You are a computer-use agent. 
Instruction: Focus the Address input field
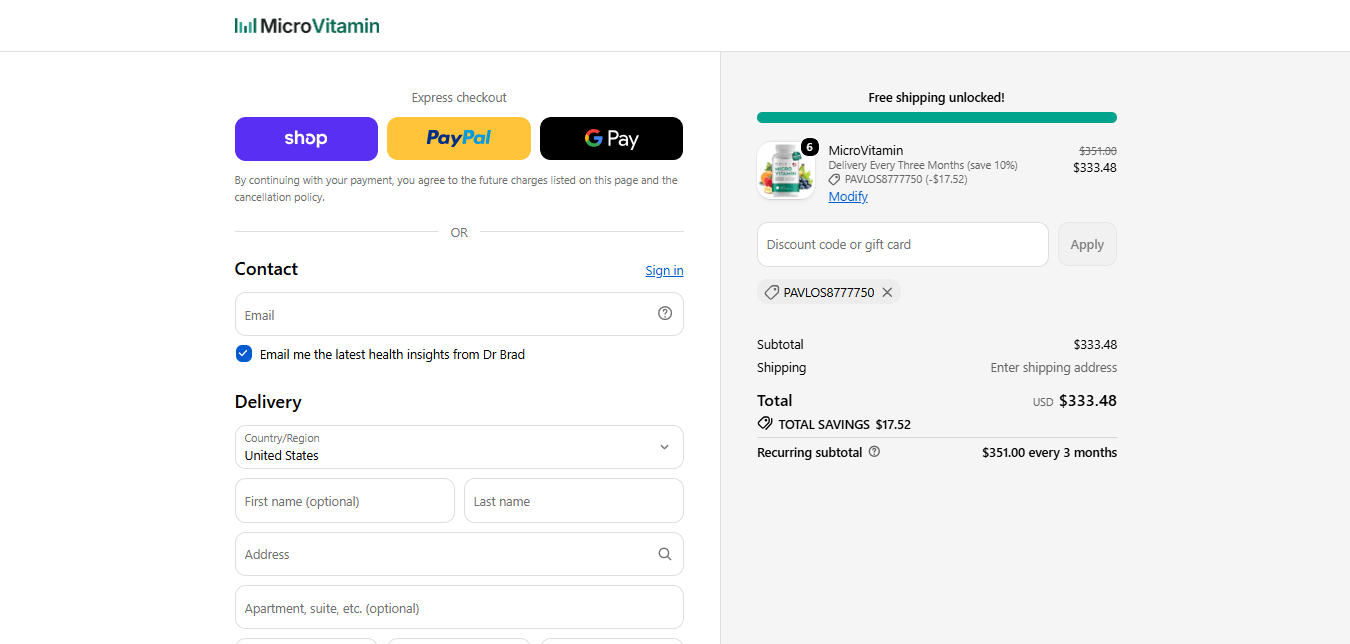459,554
